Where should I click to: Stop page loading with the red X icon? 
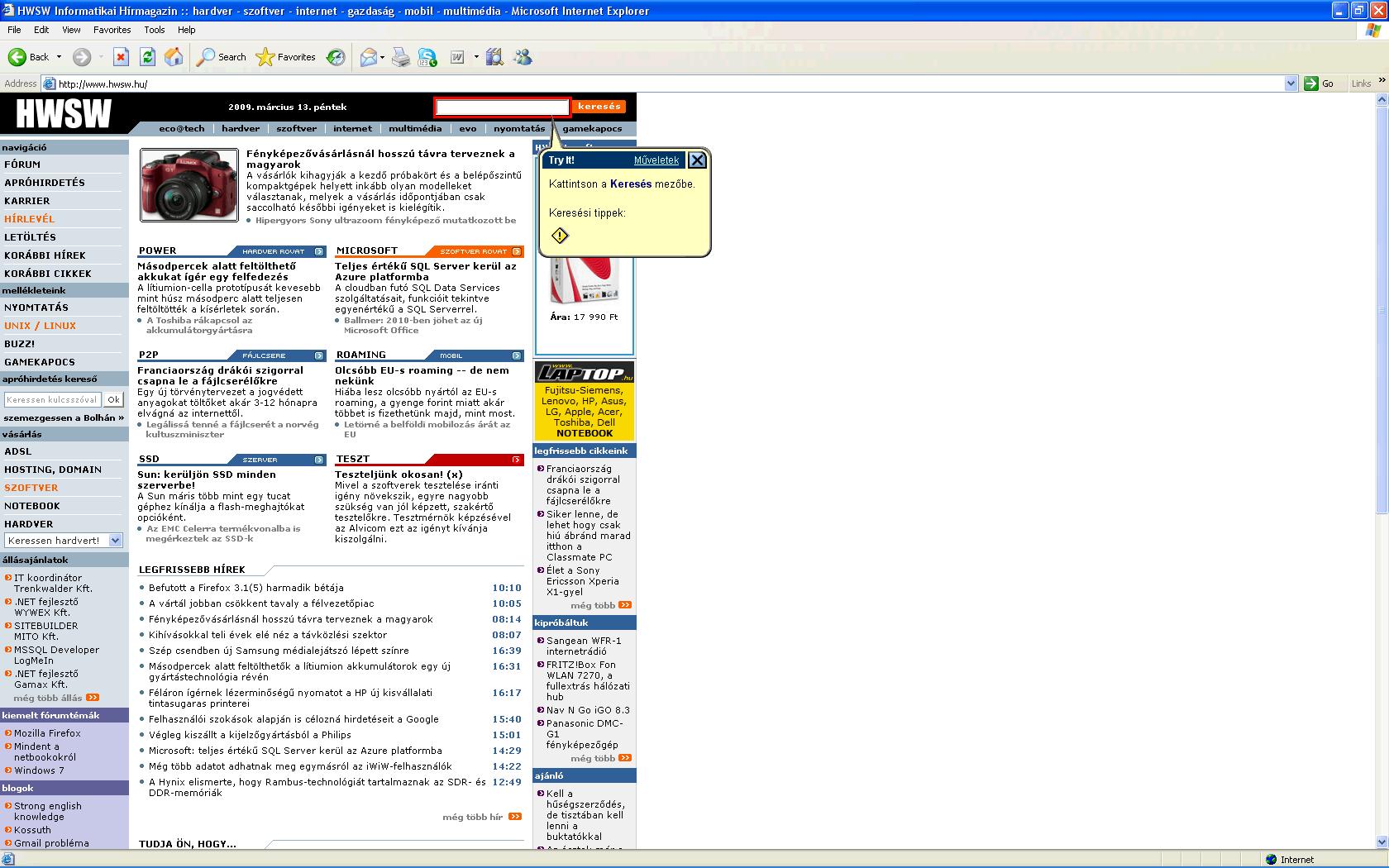[x=121, y=57]
